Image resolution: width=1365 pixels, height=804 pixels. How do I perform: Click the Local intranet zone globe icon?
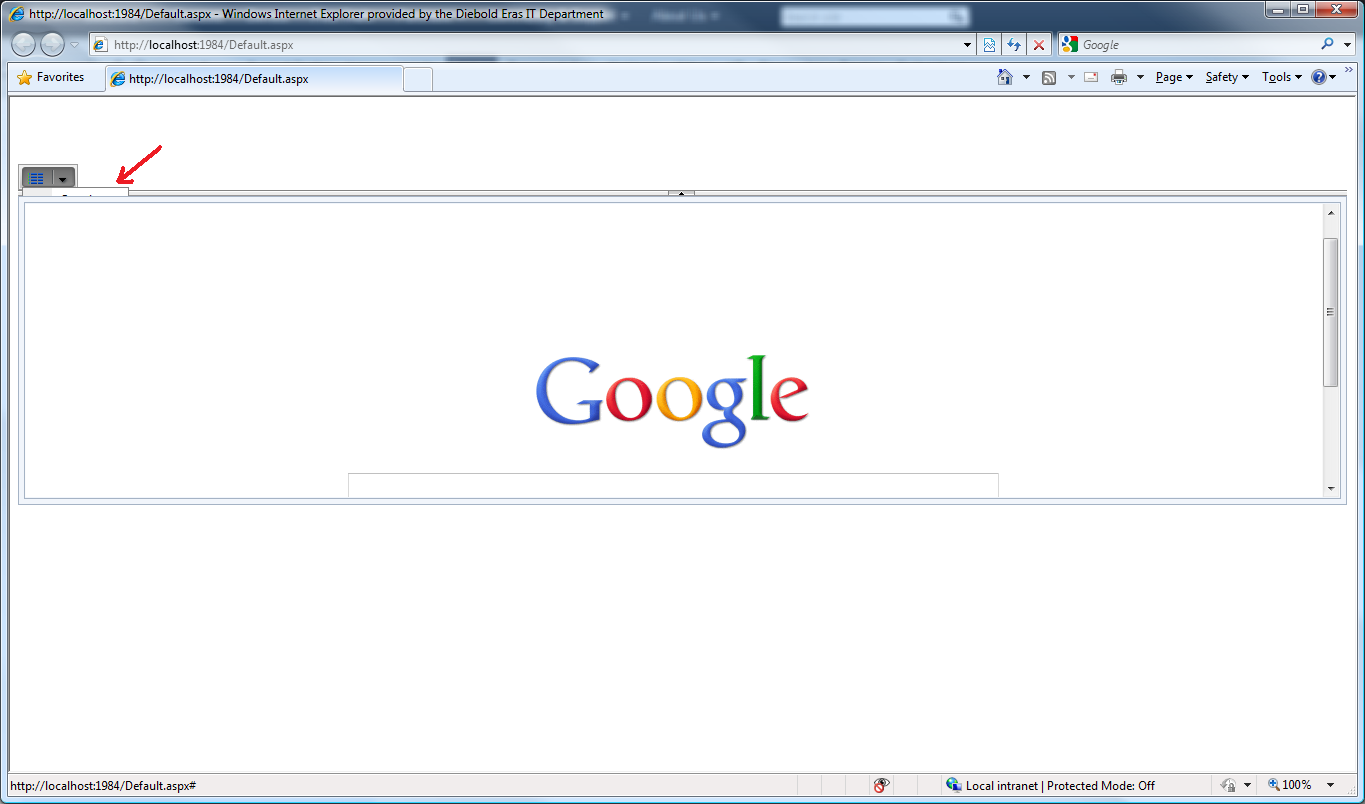[x=954, y=785]
